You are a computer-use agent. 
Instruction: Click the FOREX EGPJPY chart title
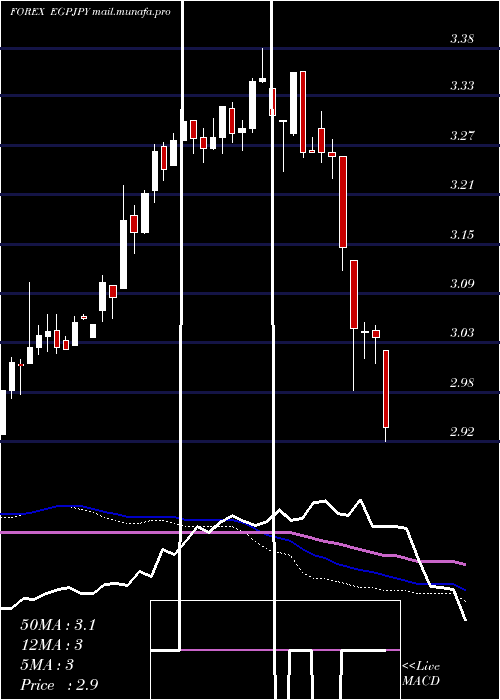click(91, 12)
